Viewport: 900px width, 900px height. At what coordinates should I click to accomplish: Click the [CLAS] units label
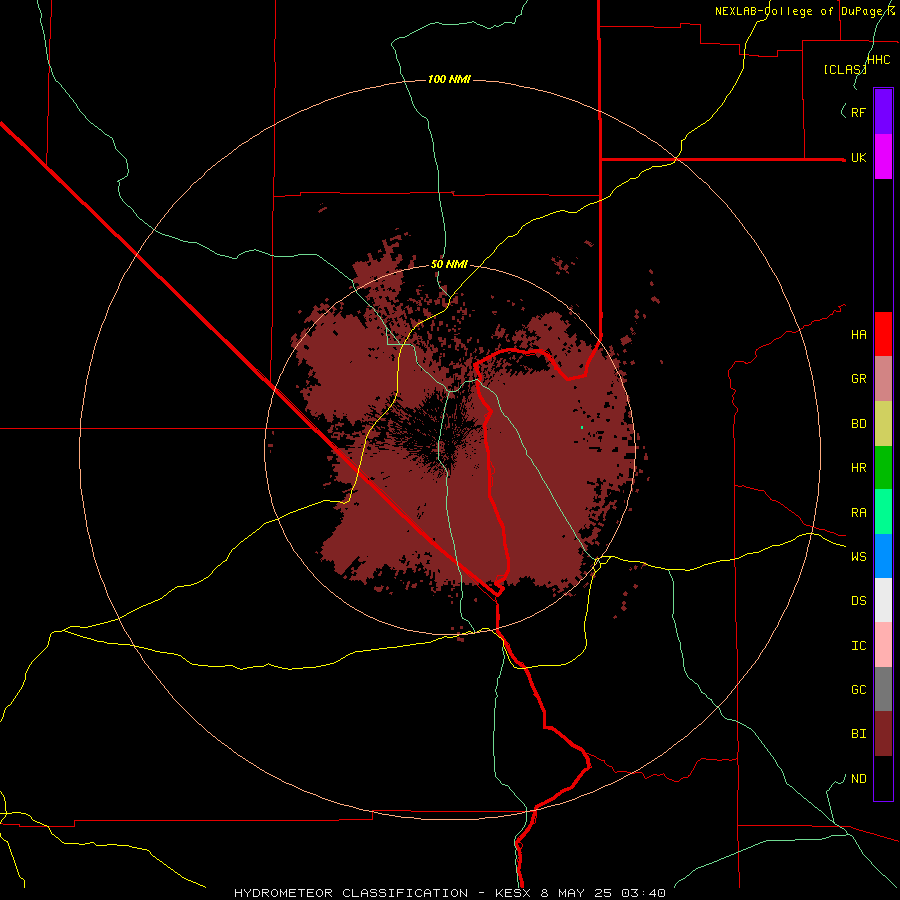(x=845, y=70)
